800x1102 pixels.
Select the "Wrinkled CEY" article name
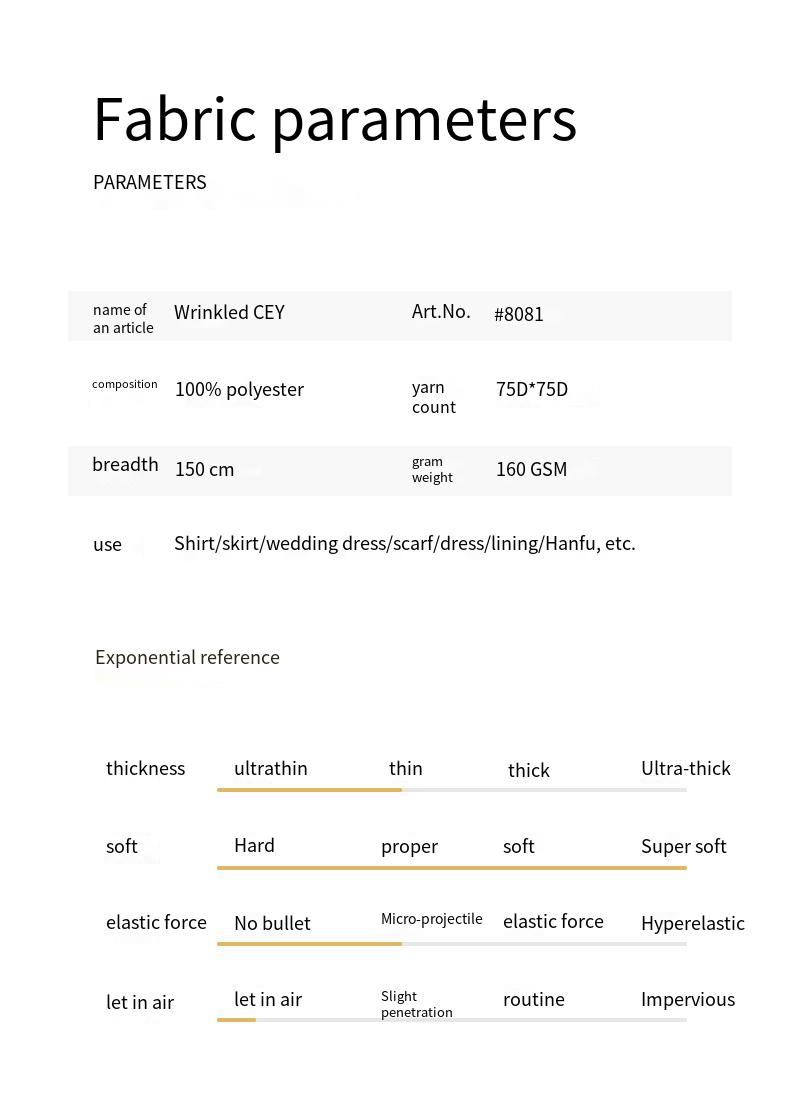(229, 312)
